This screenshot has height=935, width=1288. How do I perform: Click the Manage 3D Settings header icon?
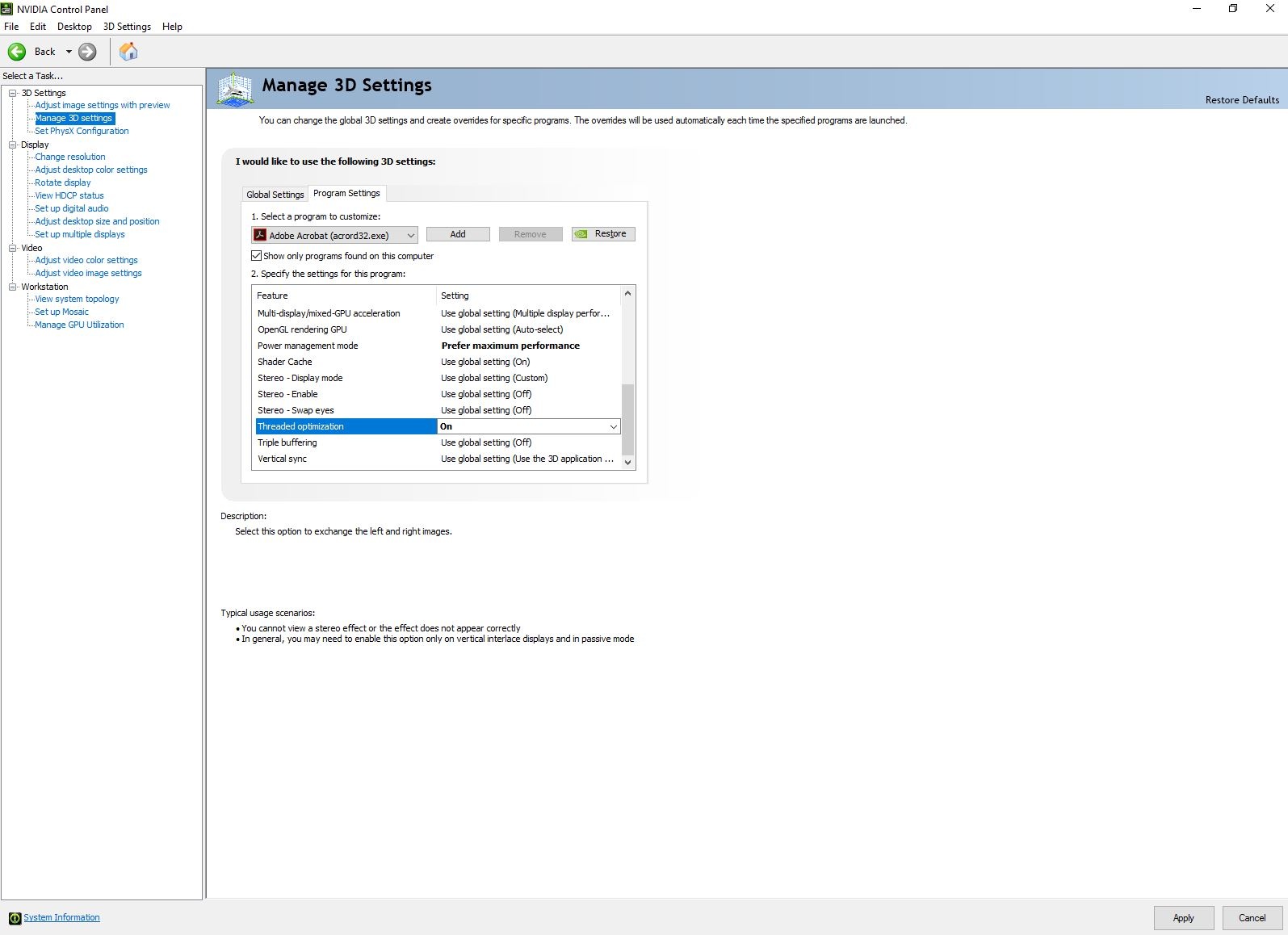coord(235,89)
